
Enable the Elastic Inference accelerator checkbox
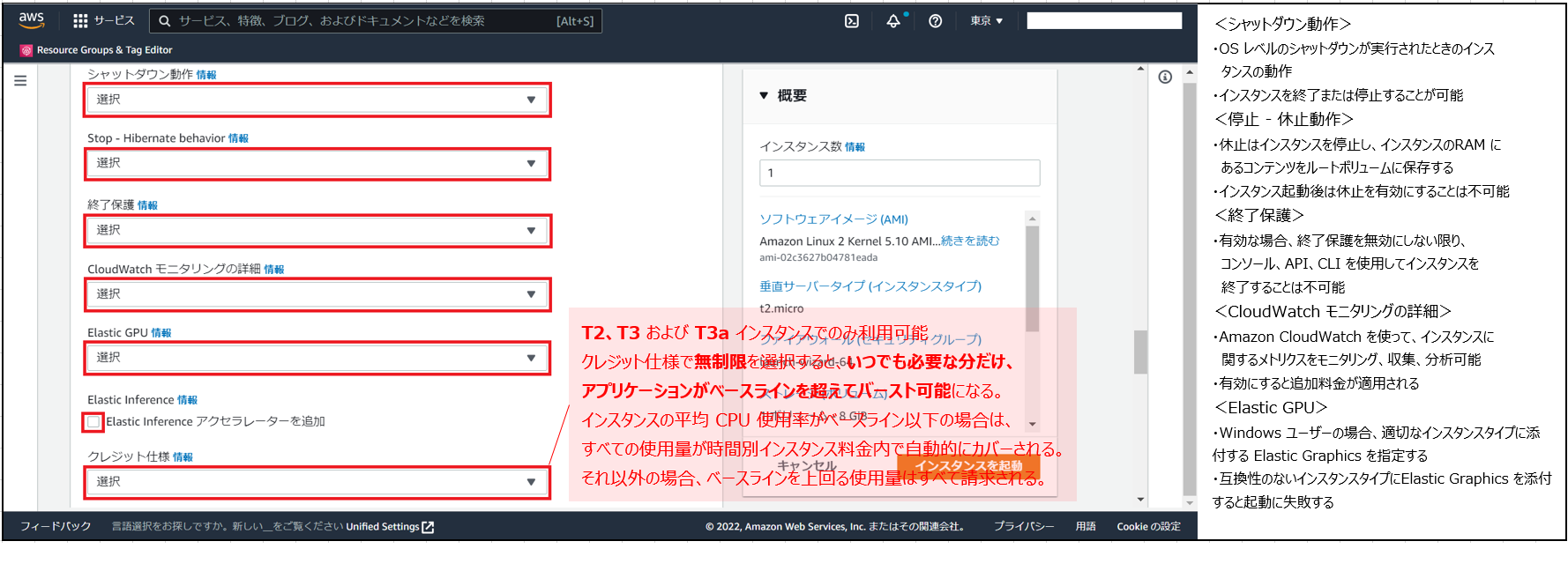pyautogui.click(x=93, y=422)
